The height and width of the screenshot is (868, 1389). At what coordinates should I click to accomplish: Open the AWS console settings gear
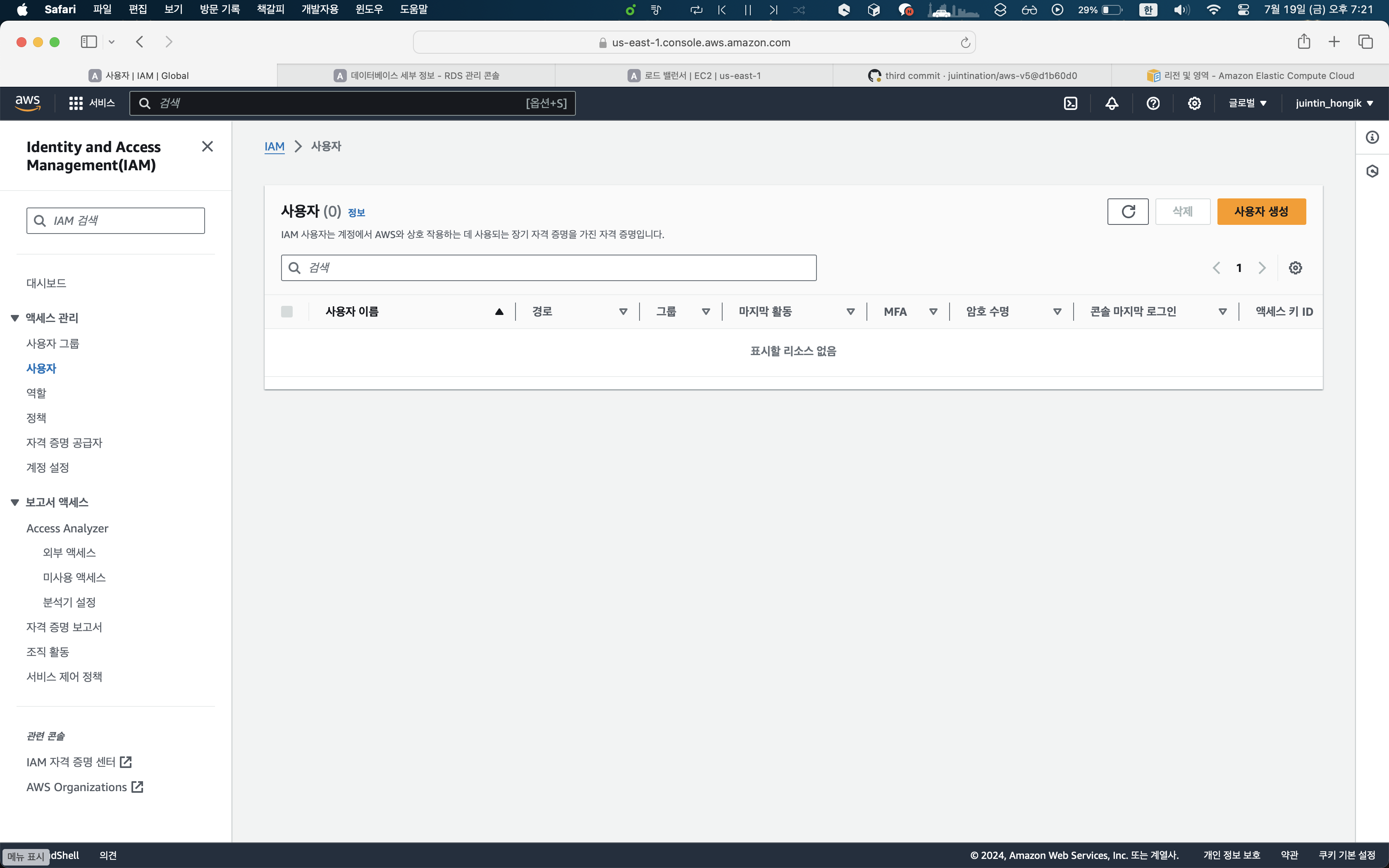1194,103
